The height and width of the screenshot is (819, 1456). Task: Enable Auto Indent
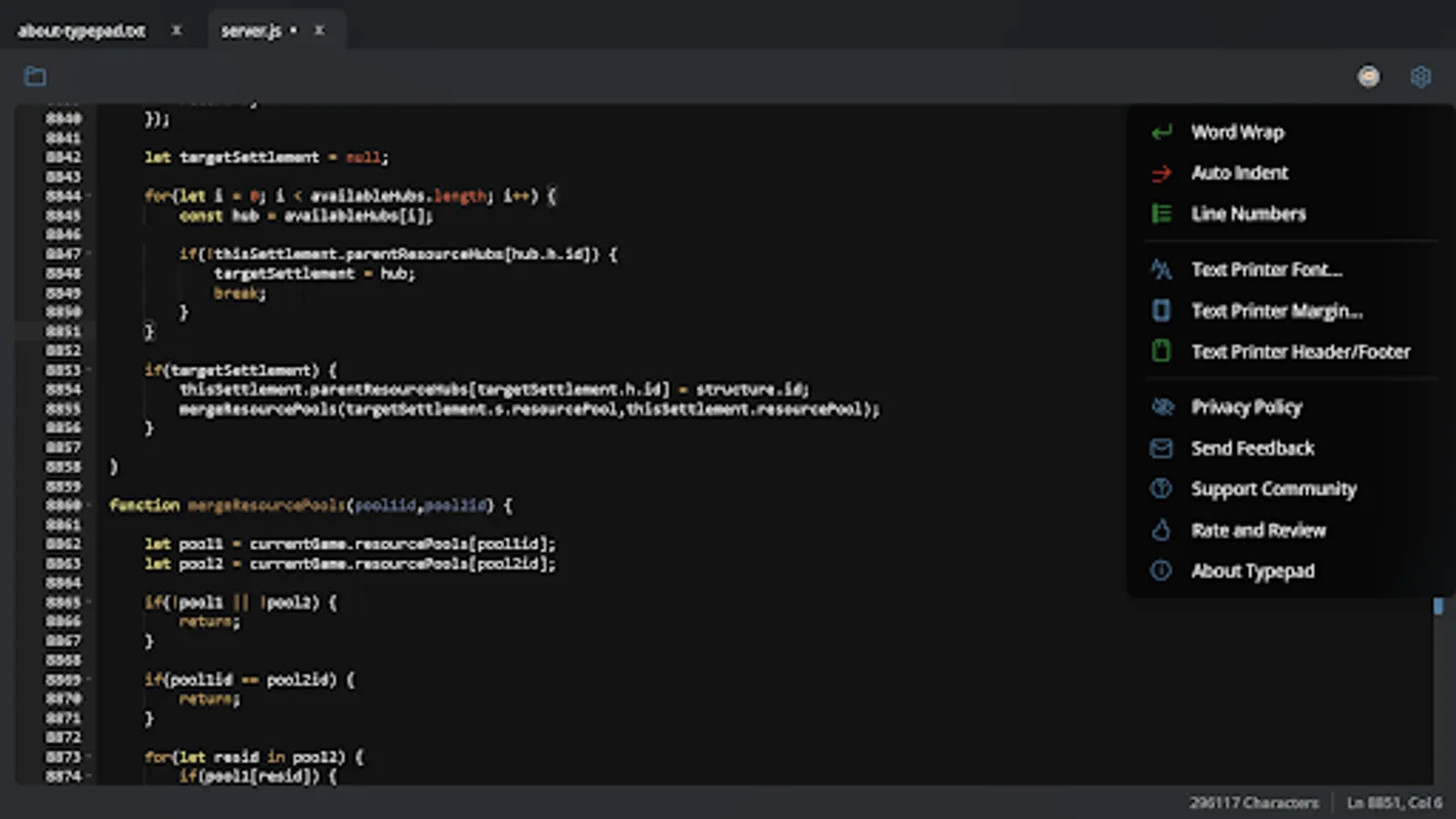1239,173
